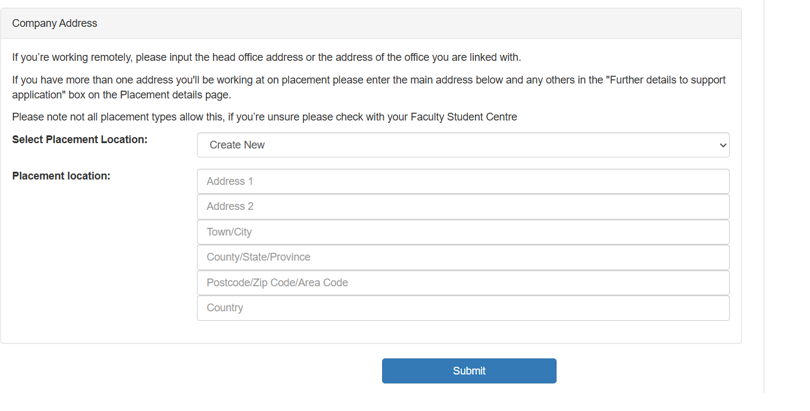The height and width of the screenshot is (411, 810).
Task: Click the "Create New" selected option text
Action: pos(237,145)
